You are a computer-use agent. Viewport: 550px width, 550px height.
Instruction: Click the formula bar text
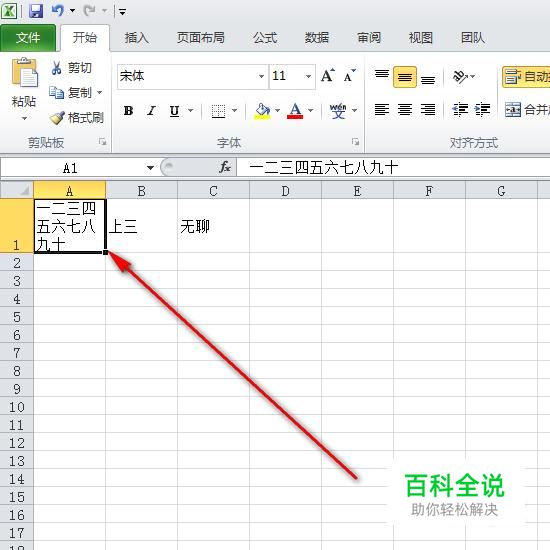[x=323, y=167]
